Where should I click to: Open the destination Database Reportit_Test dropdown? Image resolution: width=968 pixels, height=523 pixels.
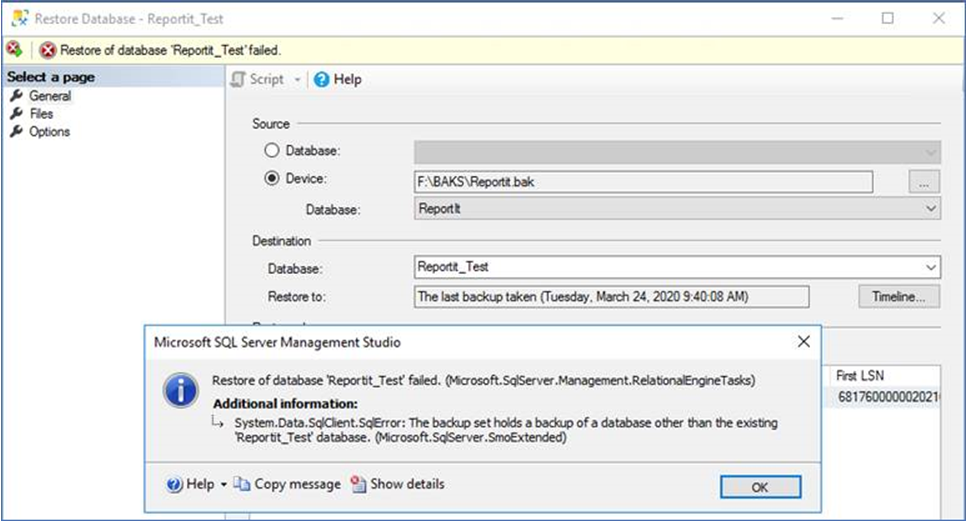click(x=677, y=267)
